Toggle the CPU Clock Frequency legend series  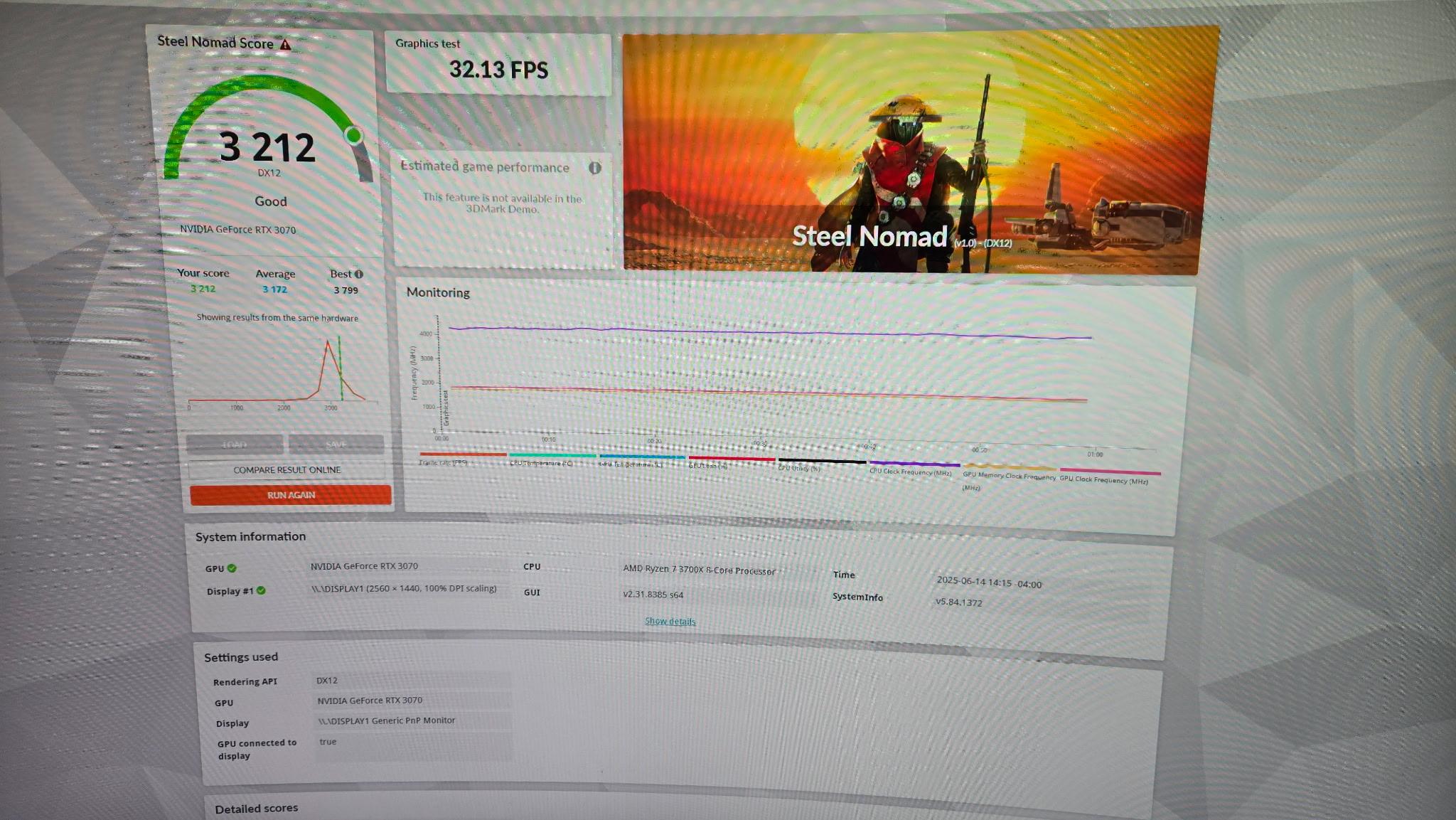914,468
